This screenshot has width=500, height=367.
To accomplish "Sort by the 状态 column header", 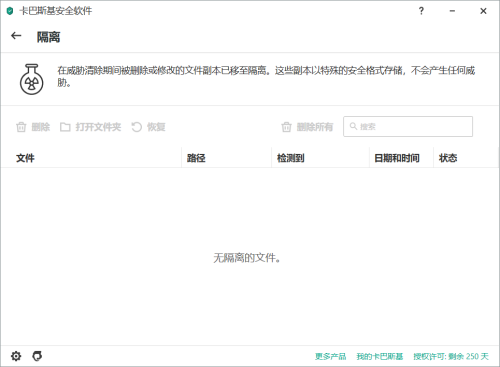I will (448, 158).
